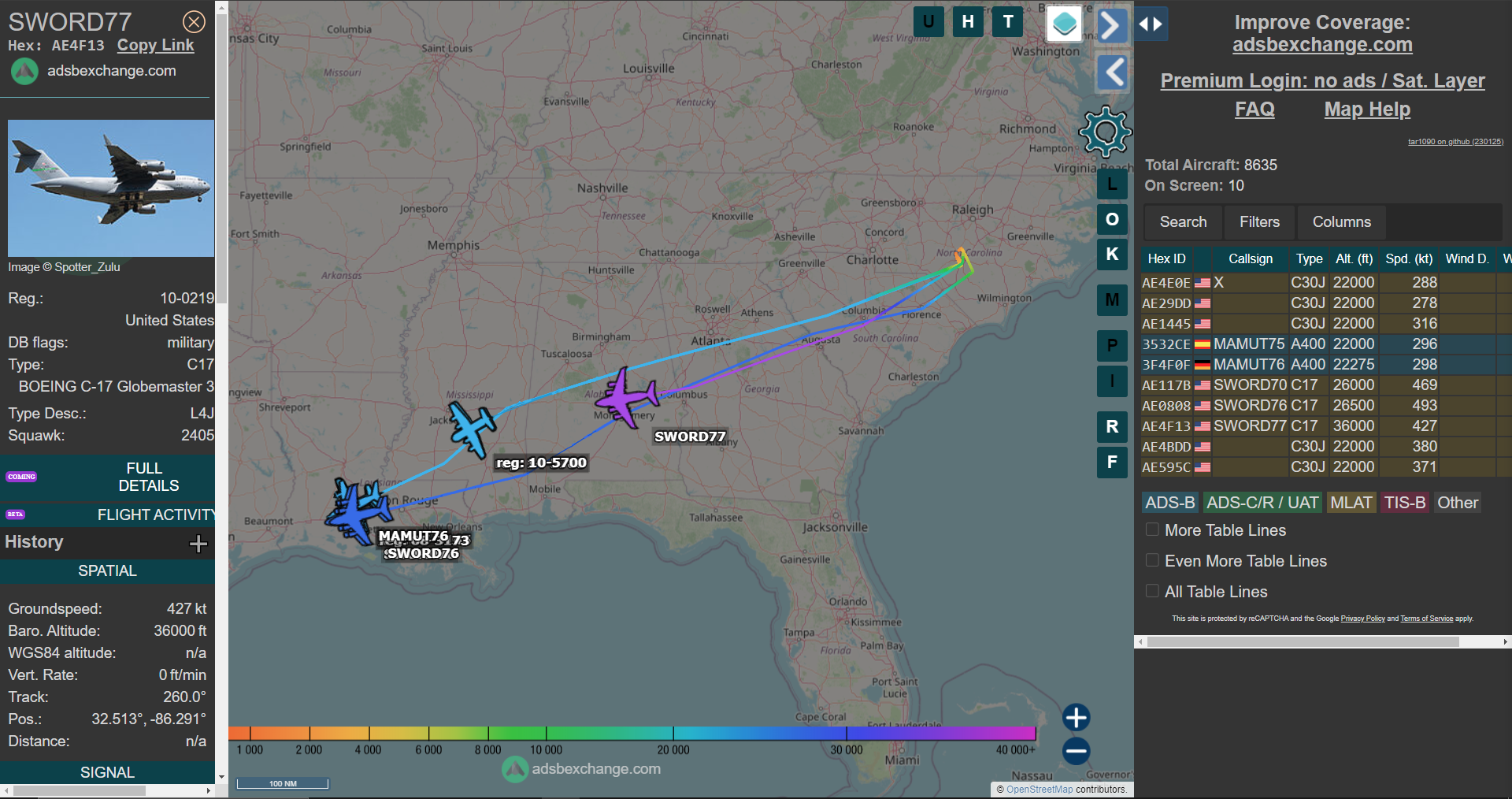Click the right chevron arrow button
Screen dimensions: 1512x799
coord(1112,25)
